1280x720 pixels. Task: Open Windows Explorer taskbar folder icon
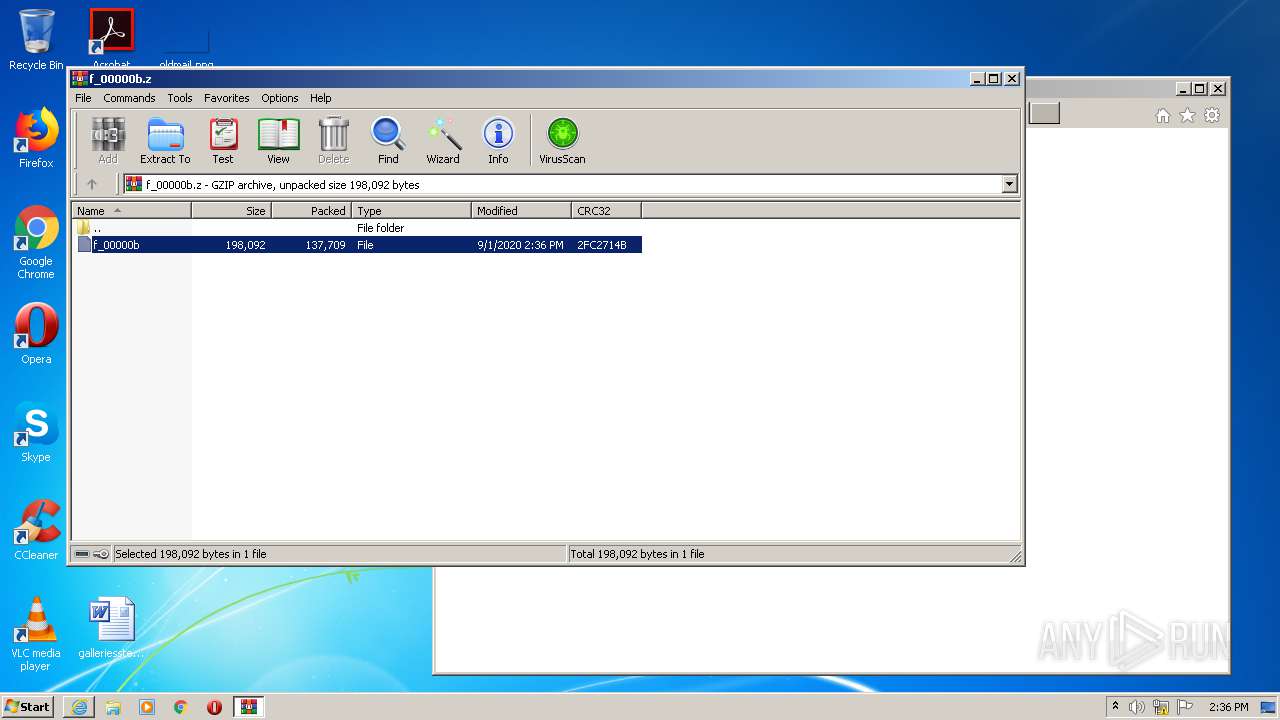tap(113, 707)
